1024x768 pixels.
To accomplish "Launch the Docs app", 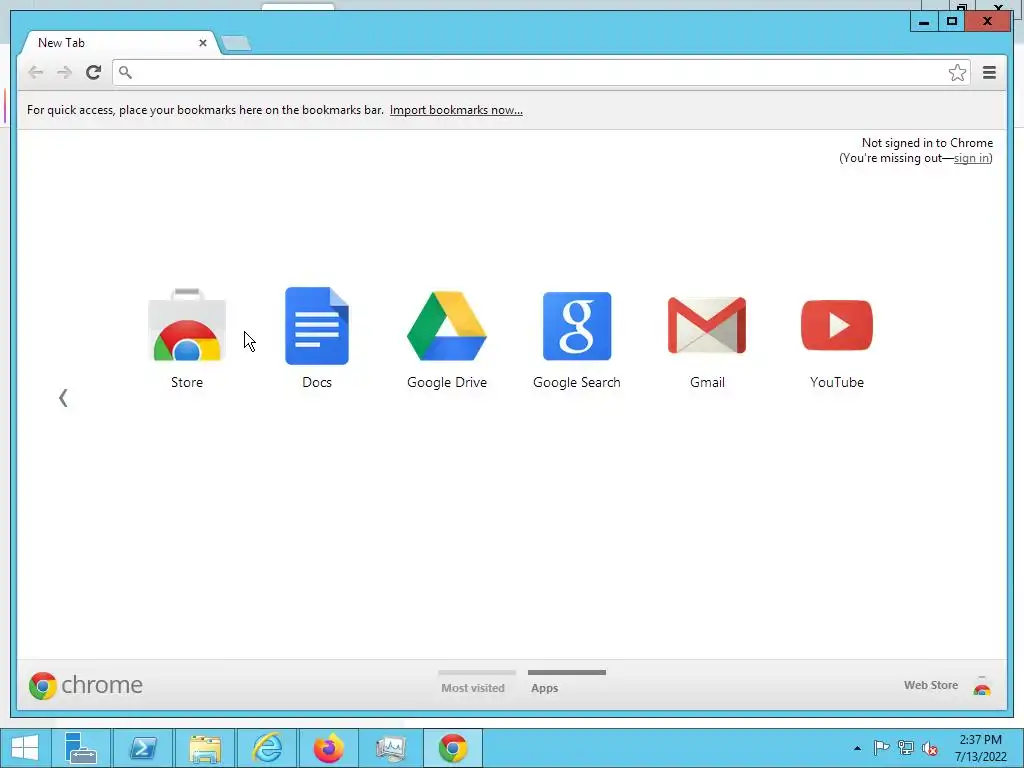I will coord(317,325).
